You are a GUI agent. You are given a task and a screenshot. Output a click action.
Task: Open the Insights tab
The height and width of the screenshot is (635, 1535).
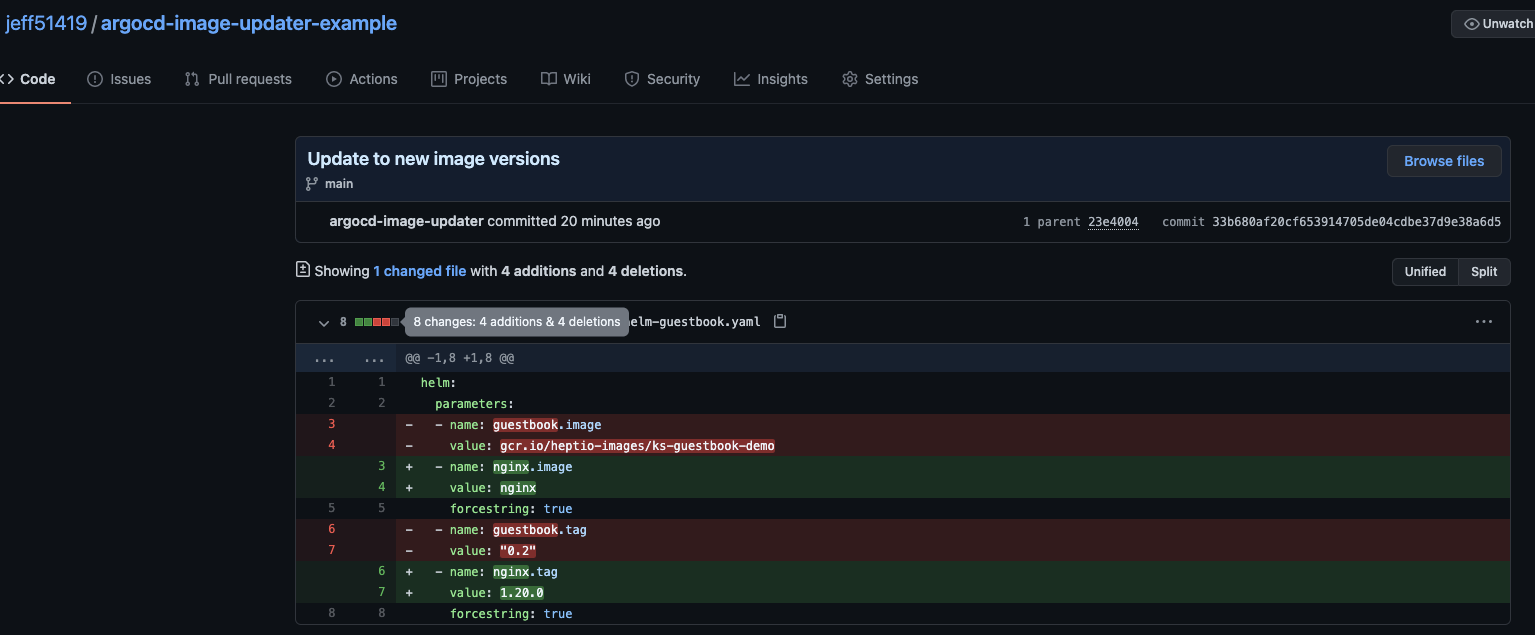(771, 79)
